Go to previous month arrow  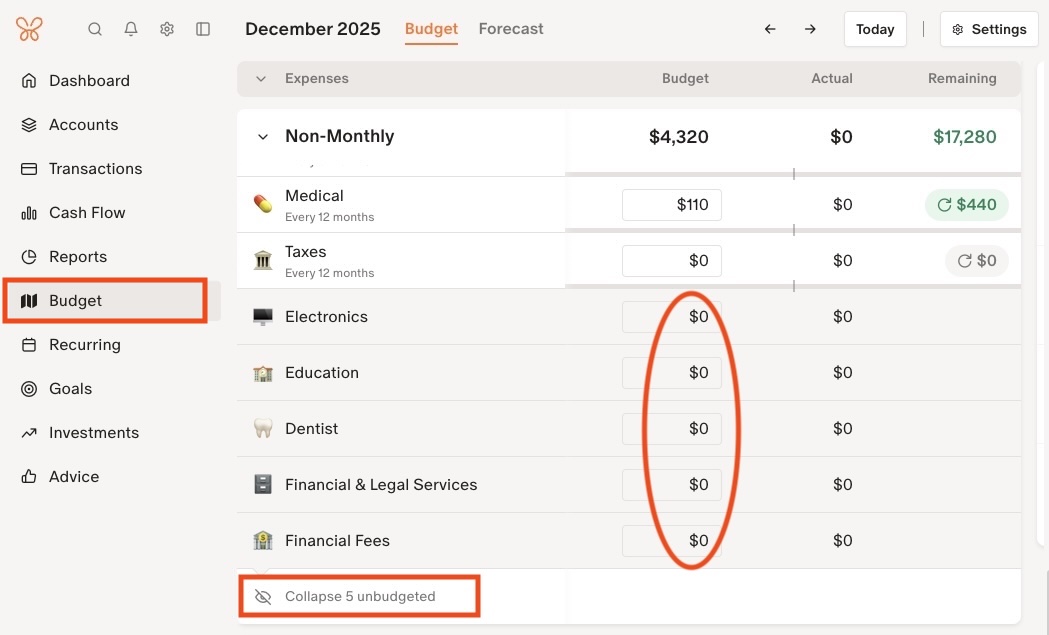point(770,29)
